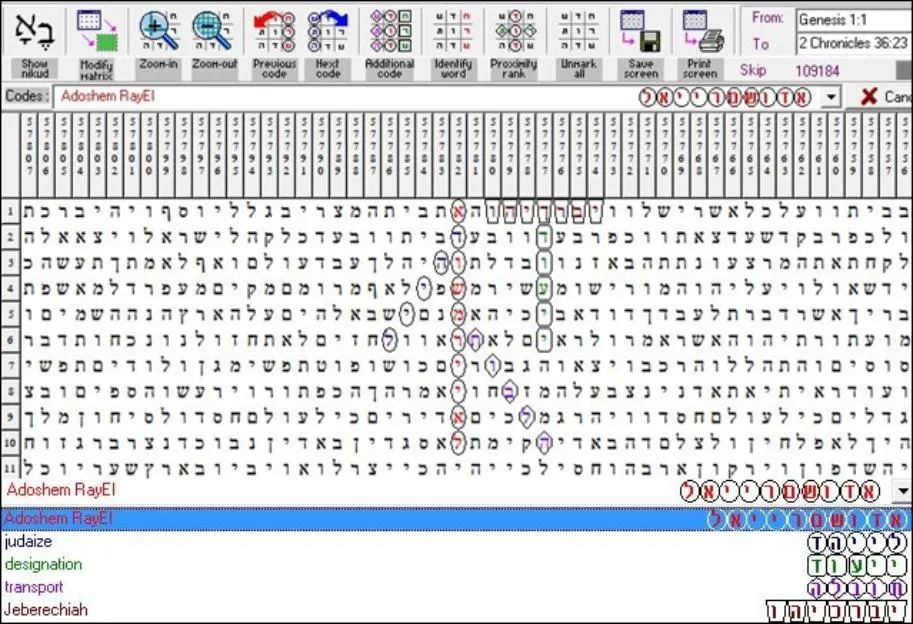The height and width of the screenshot is (624, 913).
Task: Click the Proximity rank label button
Action: (x=514, y=69)
